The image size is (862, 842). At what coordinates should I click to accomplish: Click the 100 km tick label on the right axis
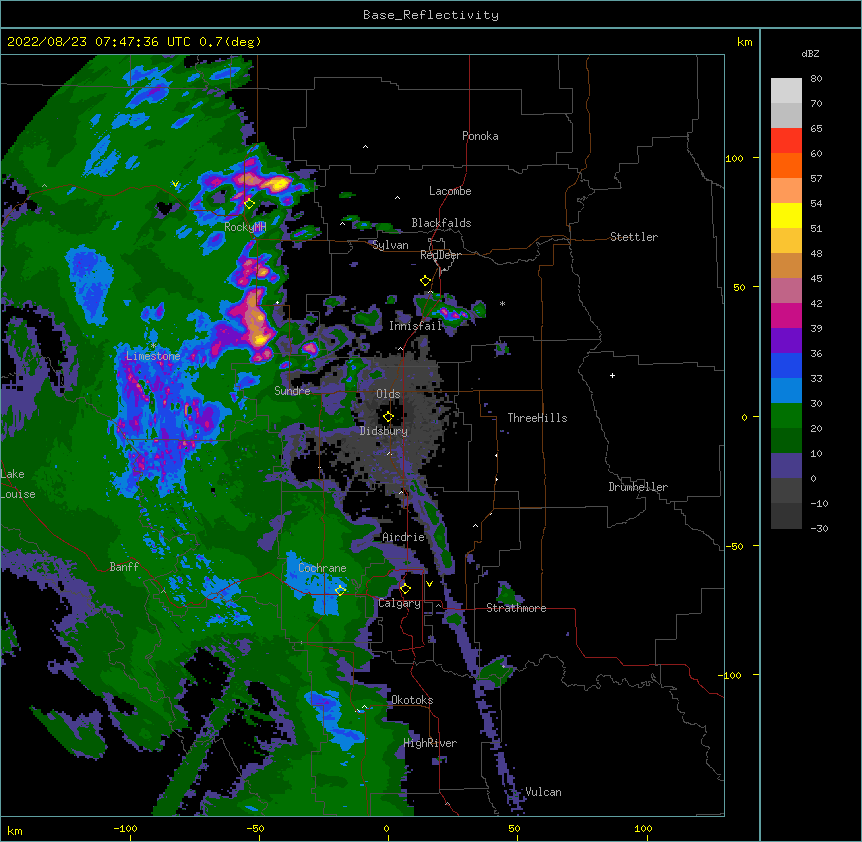pyautogui.click(x=734, y=158)
